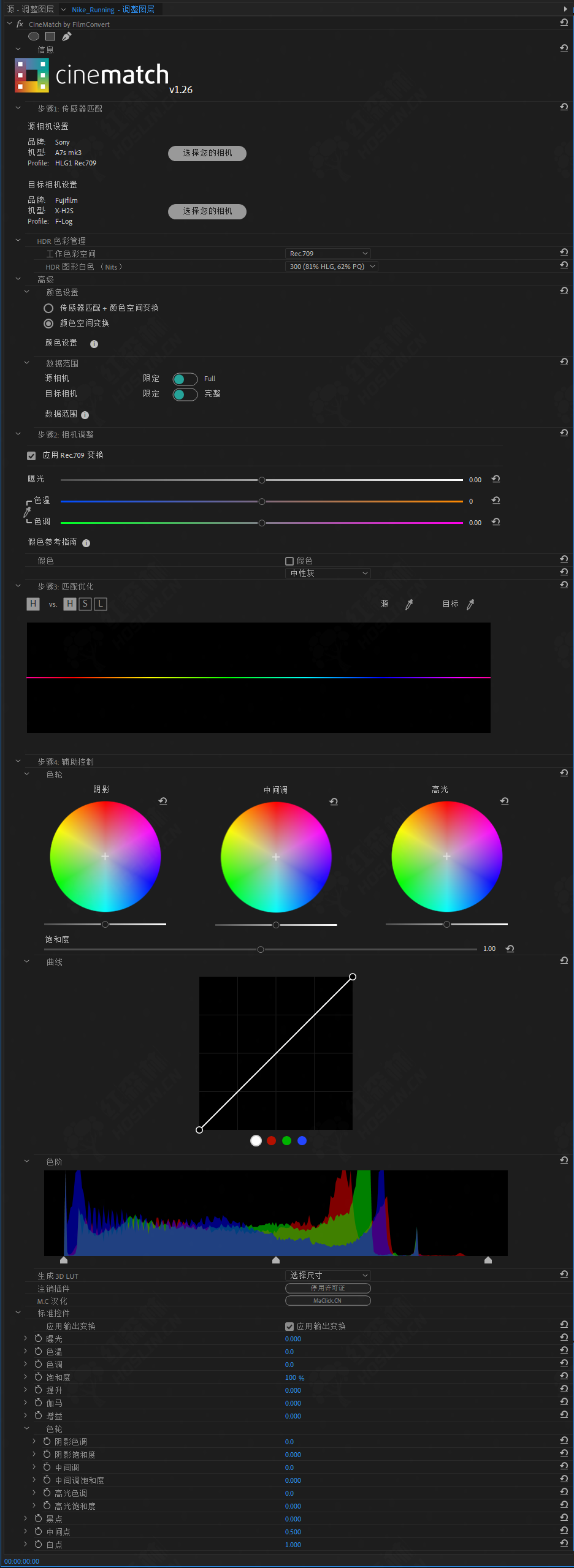Click the levels midpoint marker
Viewport: 574px width, 1568px height.
click(276, 1260)
